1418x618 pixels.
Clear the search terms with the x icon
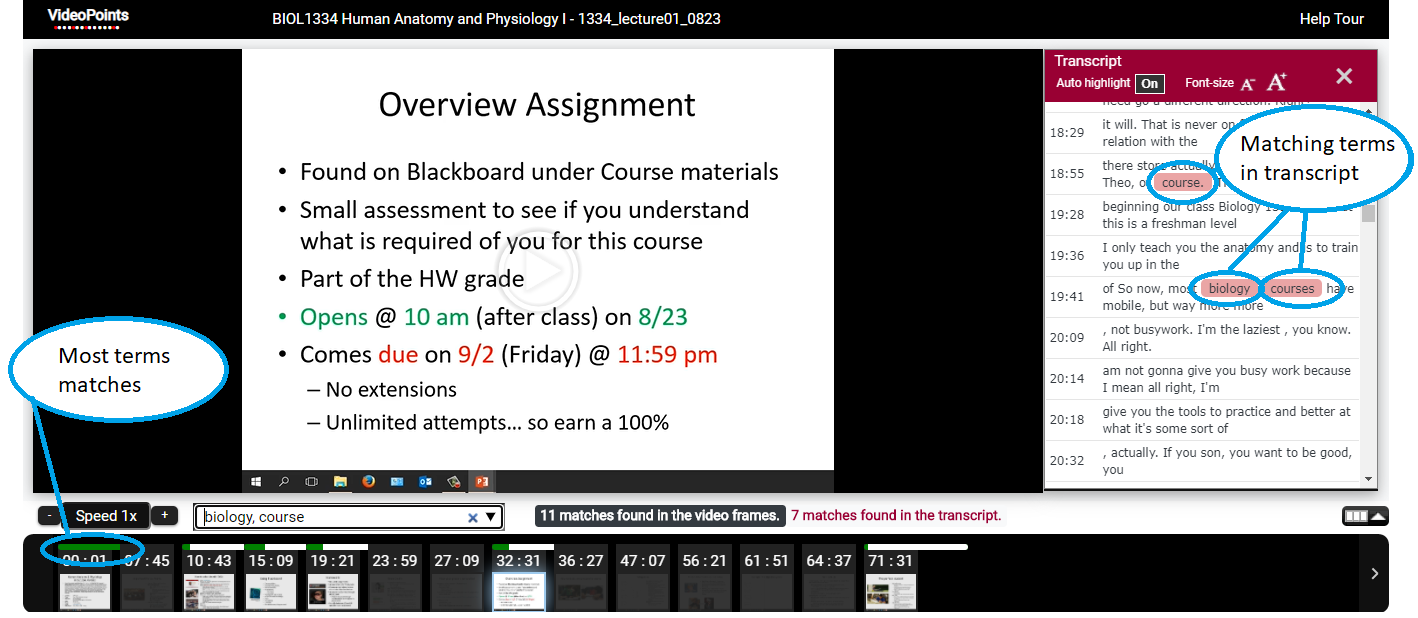(473, 517)
